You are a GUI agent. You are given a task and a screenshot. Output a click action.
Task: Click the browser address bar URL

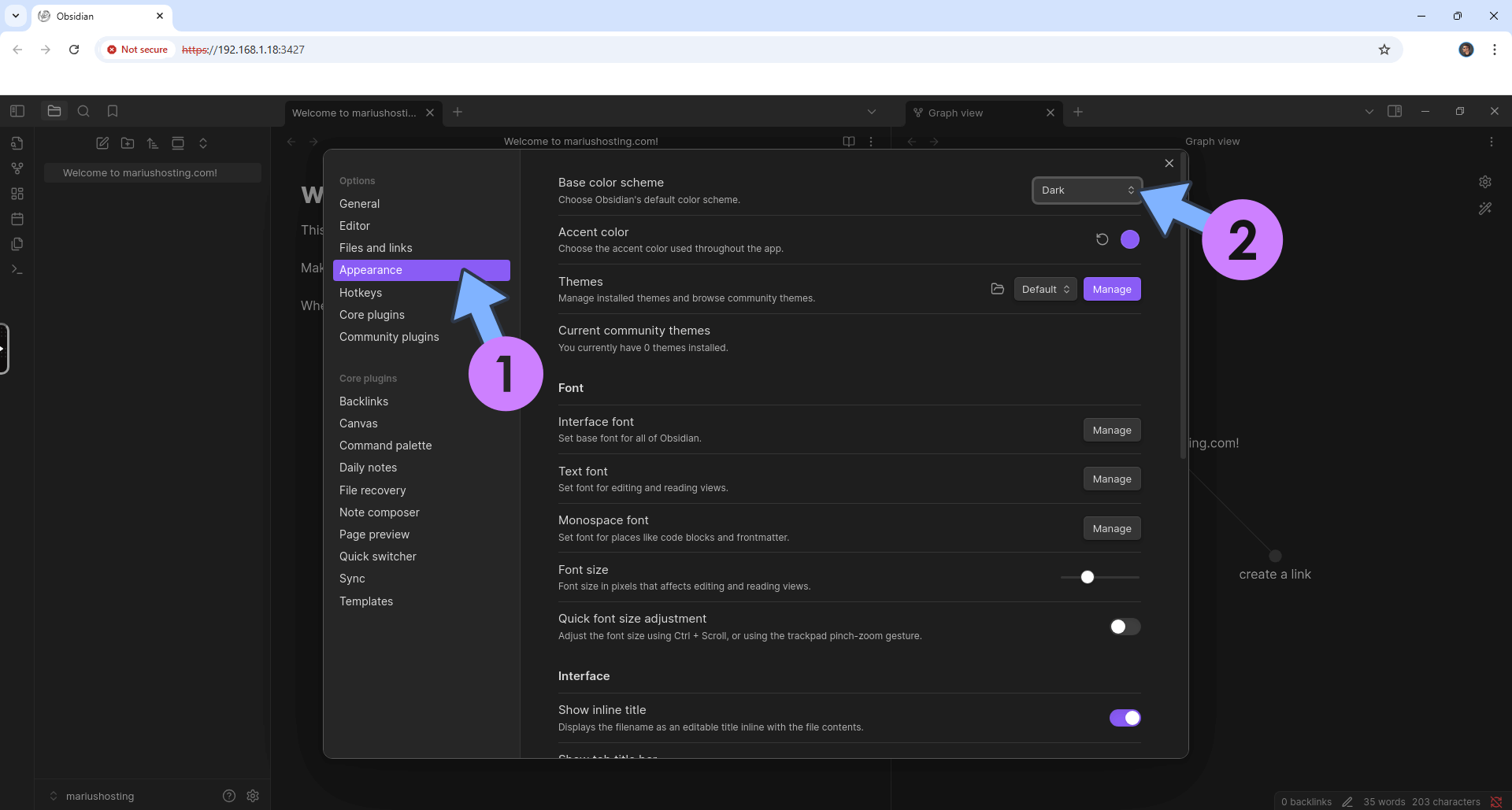point(243,50)
